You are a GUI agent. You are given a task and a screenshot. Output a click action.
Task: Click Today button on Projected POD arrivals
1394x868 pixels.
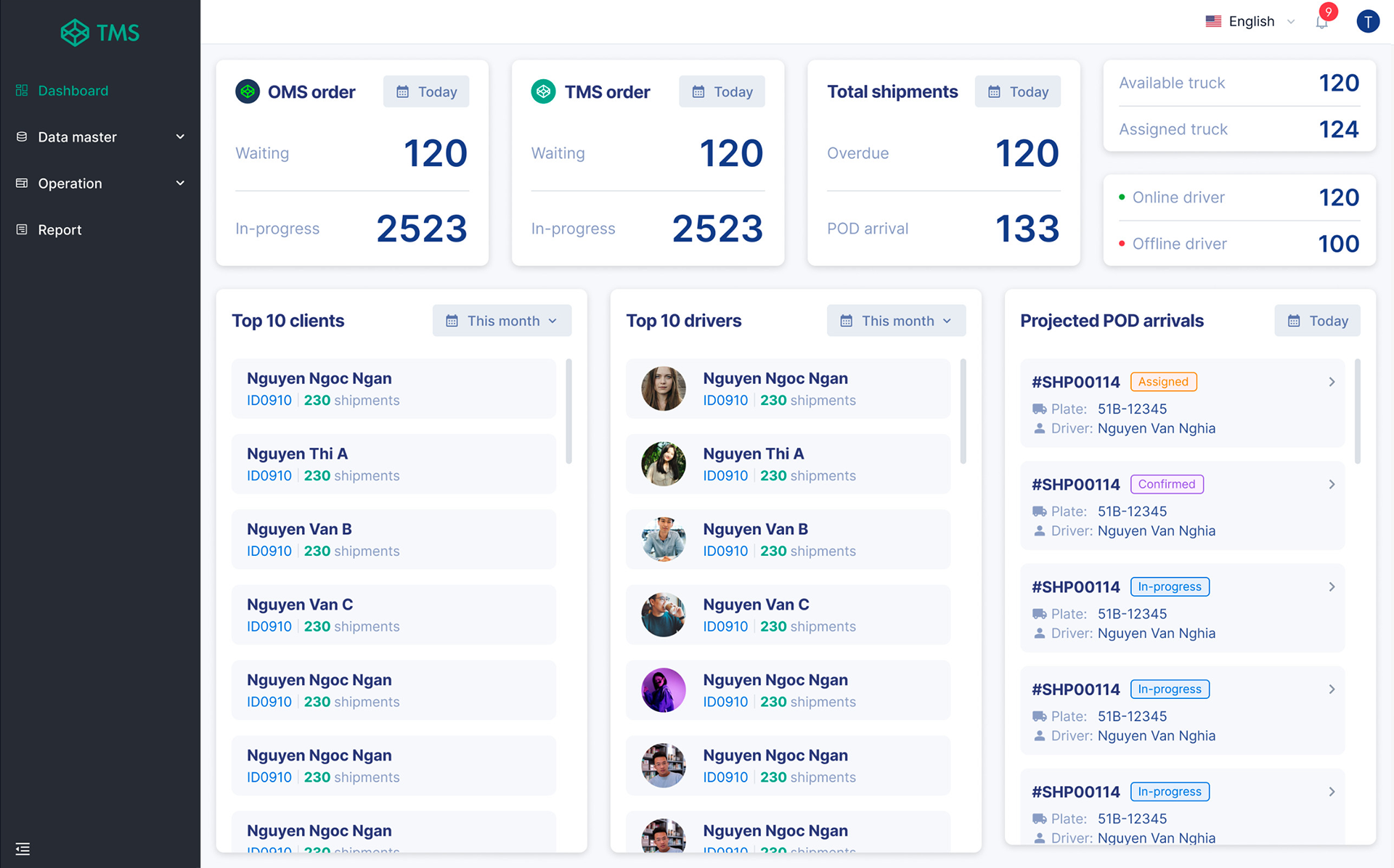click(x=1317, y=321)
